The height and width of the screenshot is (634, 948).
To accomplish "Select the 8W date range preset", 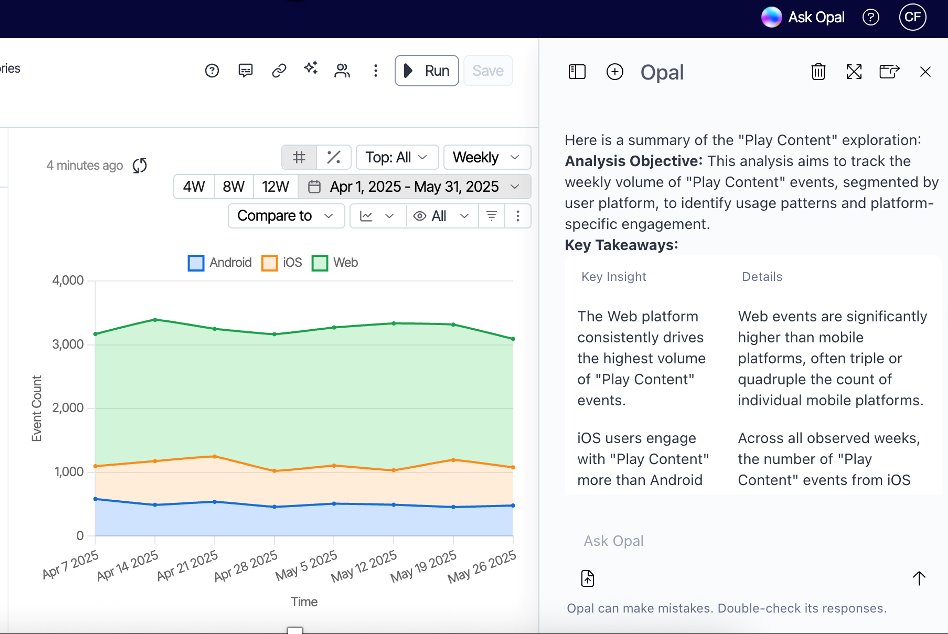I will pos(233,186).
